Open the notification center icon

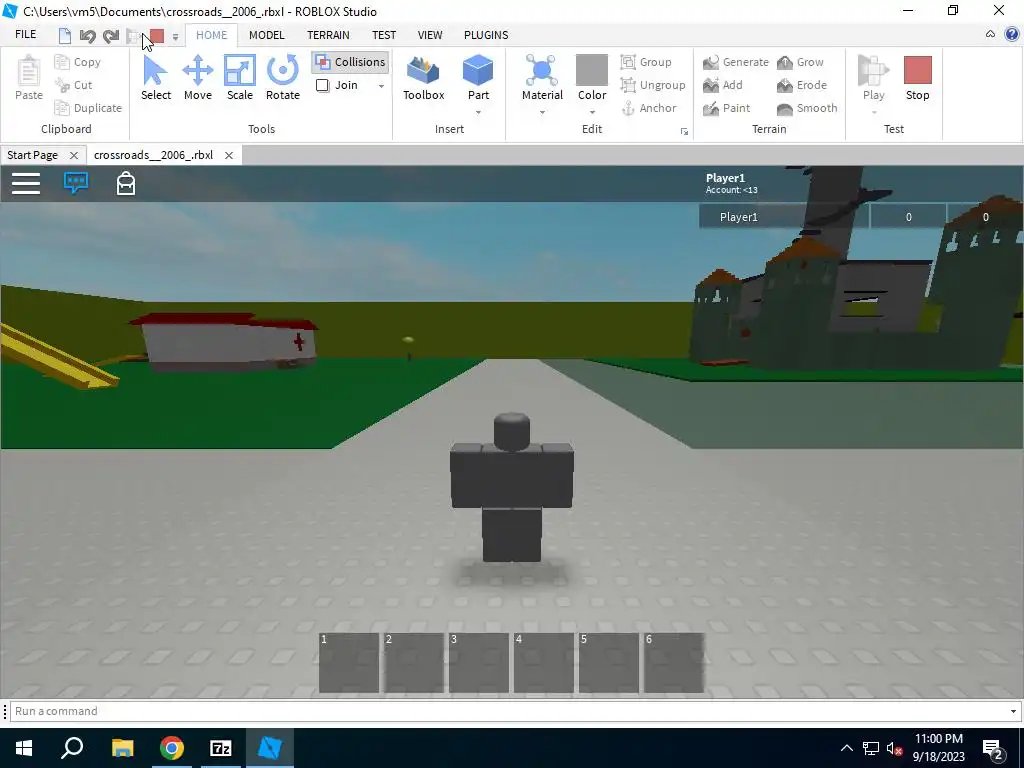coord(993,748)
